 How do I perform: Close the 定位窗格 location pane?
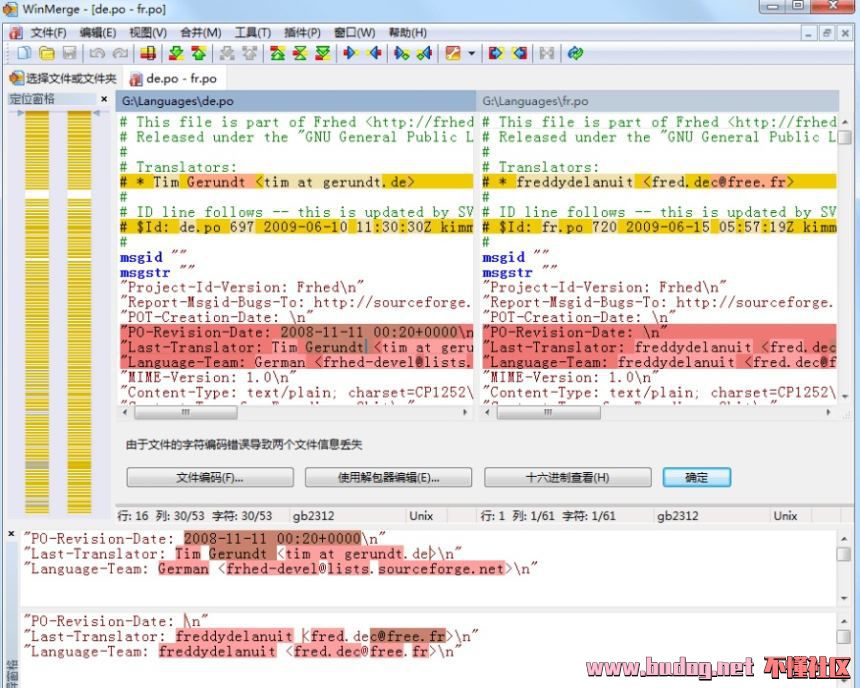point(104,99)
